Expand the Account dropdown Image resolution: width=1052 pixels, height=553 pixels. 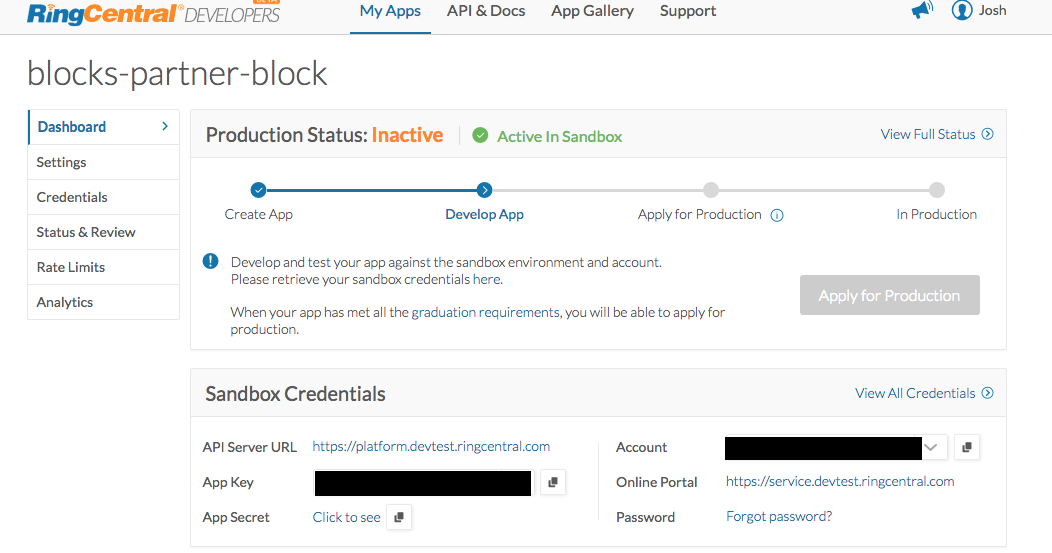coord(932,447)
